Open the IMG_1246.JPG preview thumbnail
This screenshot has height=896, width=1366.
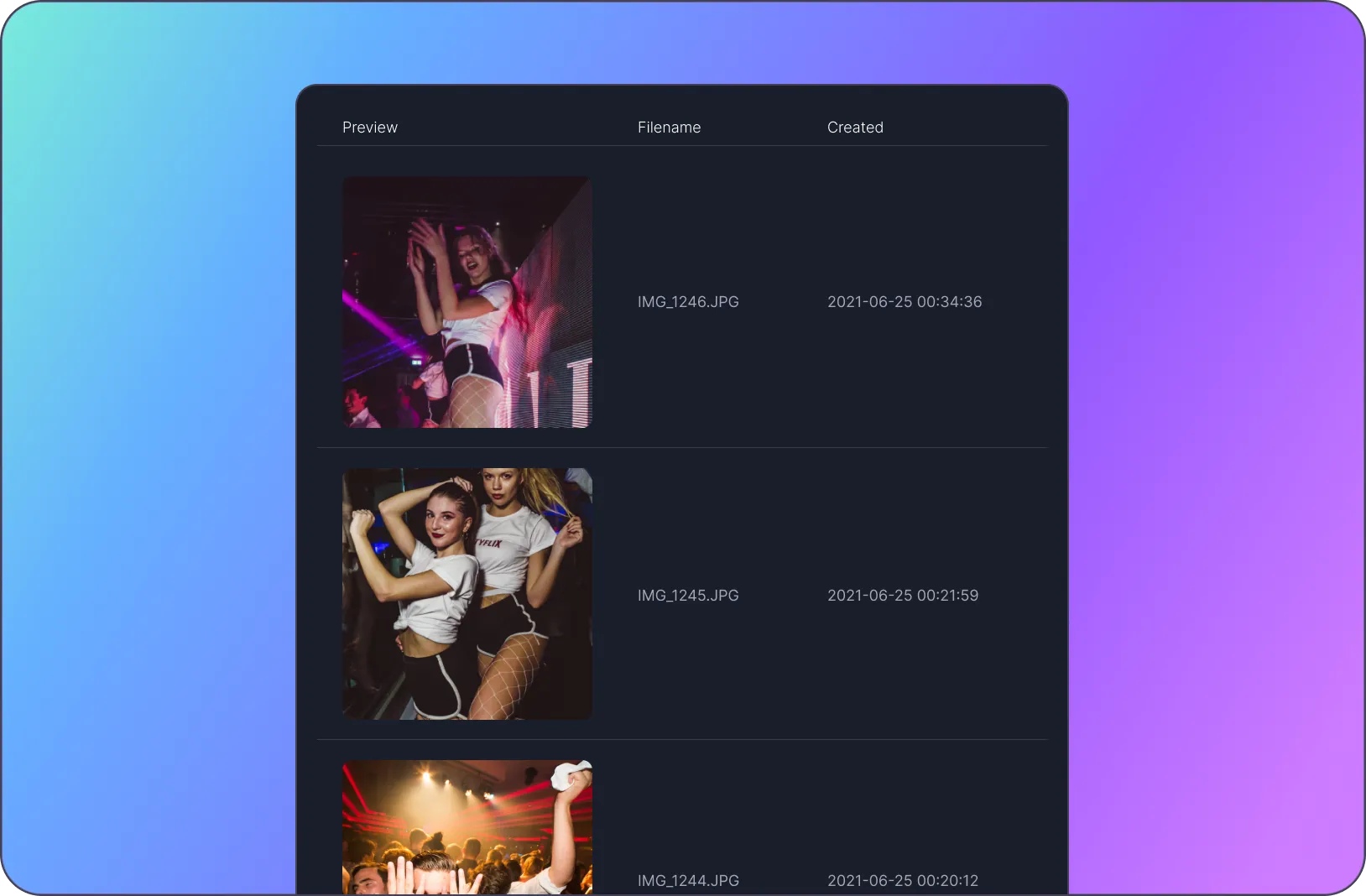click(467, 302)
